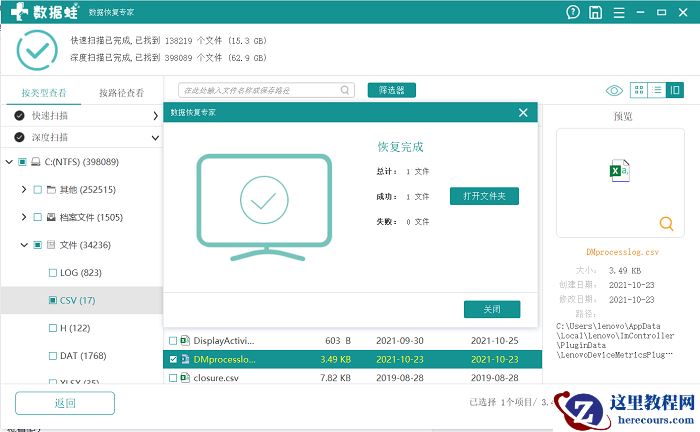Expand the 档案文件 (1505) node
This screenshot has width=700, height=432.
(24, 217)
